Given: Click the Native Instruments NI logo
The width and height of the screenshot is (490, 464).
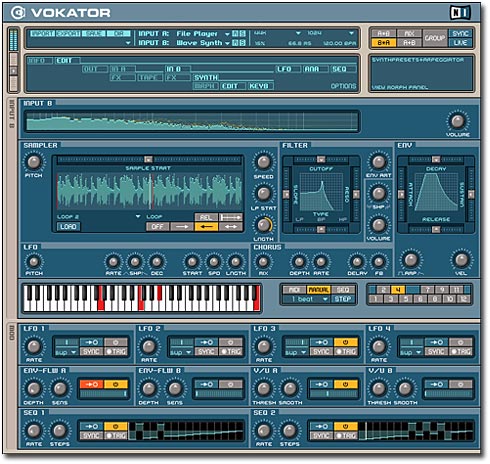Looking at the screenshot, I should coord(460,13).
